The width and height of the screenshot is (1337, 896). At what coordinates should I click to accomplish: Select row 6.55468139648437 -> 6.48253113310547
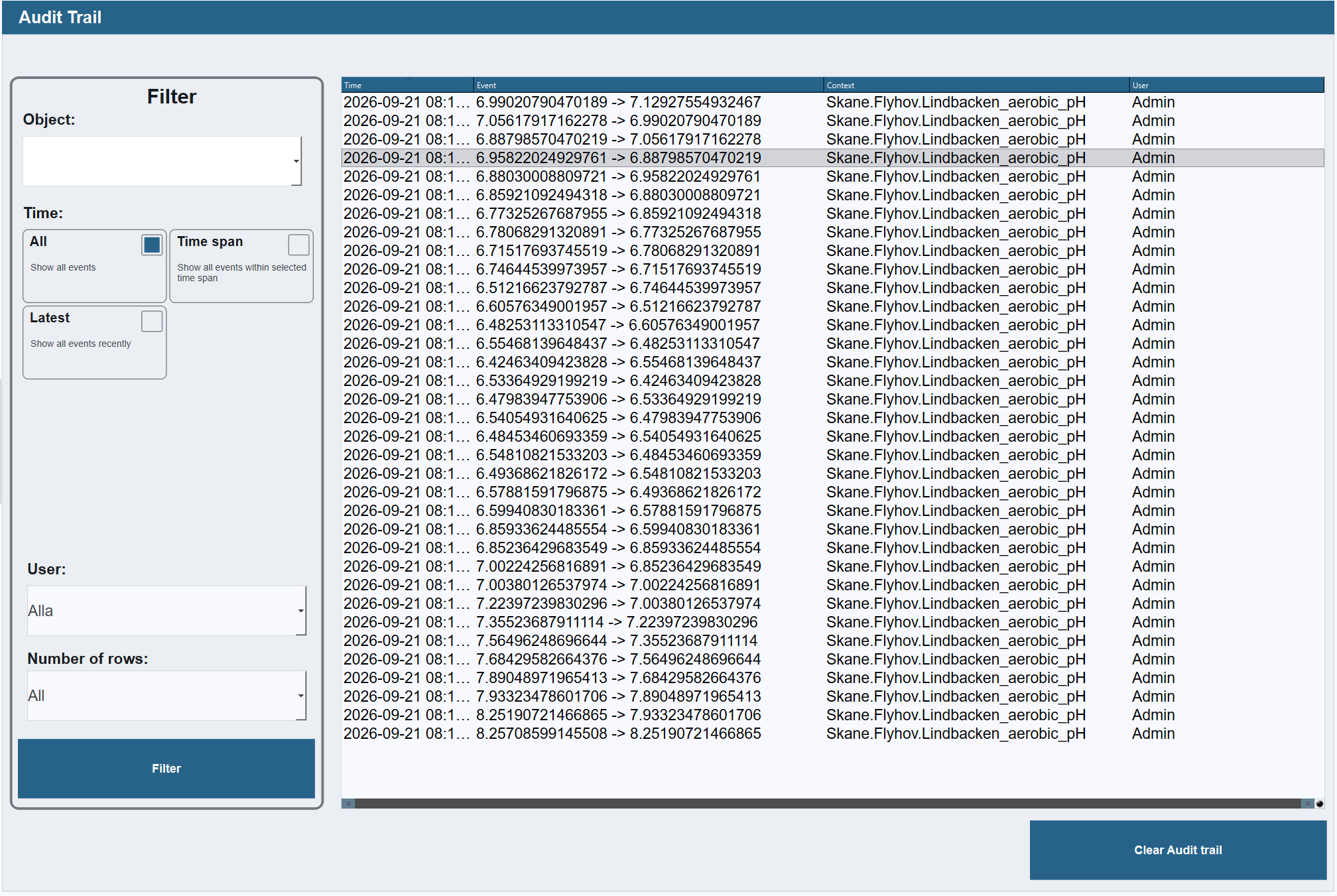pos(833,344)
